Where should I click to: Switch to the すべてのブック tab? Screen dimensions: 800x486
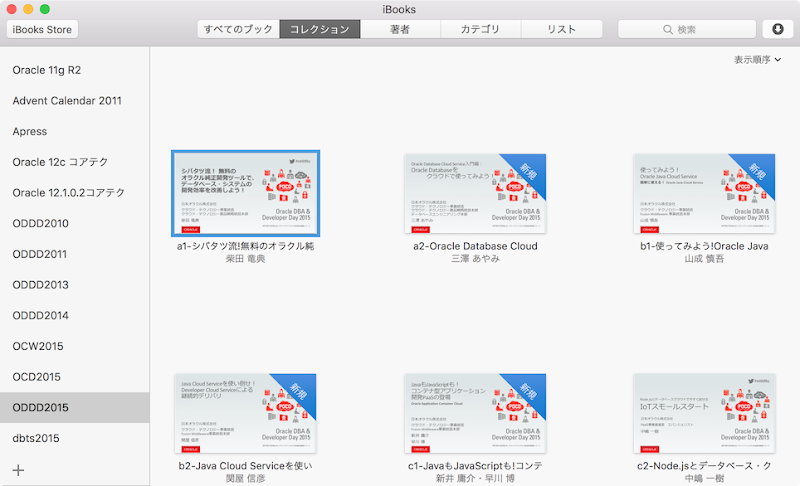(x=238, y=29)
